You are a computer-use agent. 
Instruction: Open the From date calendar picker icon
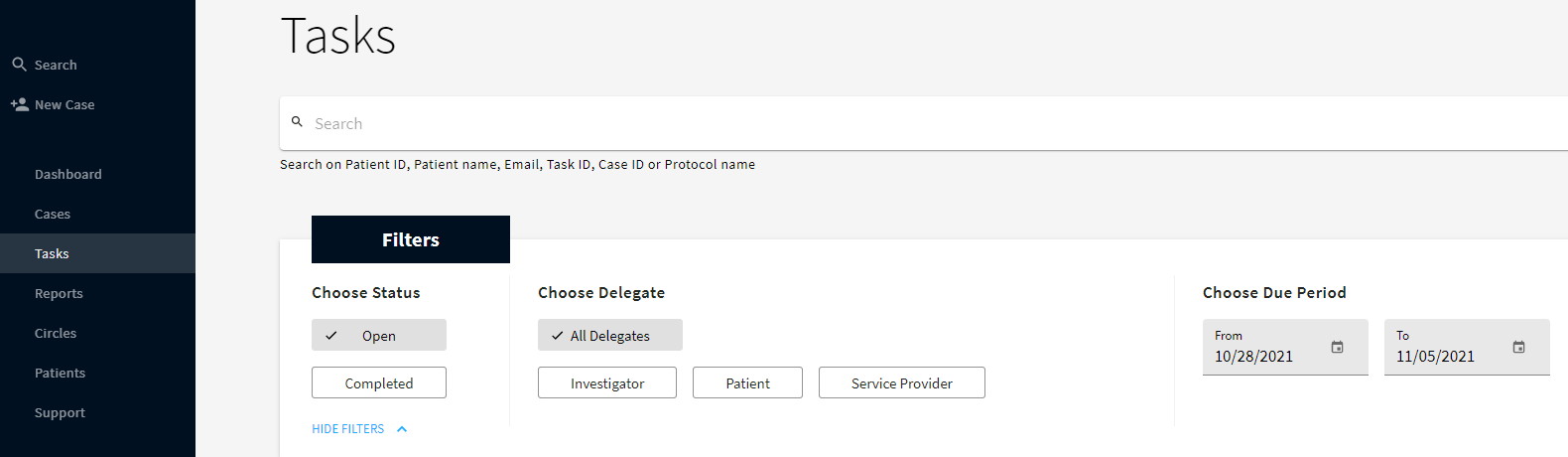pyautogui.click(x=1337, y=347)
